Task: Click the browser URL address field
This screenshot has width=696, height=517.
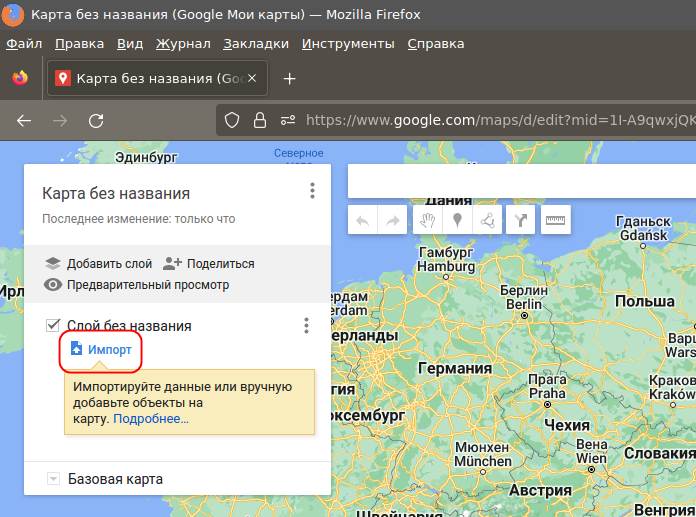Action: pyautogui.click(x=501, y=120)
